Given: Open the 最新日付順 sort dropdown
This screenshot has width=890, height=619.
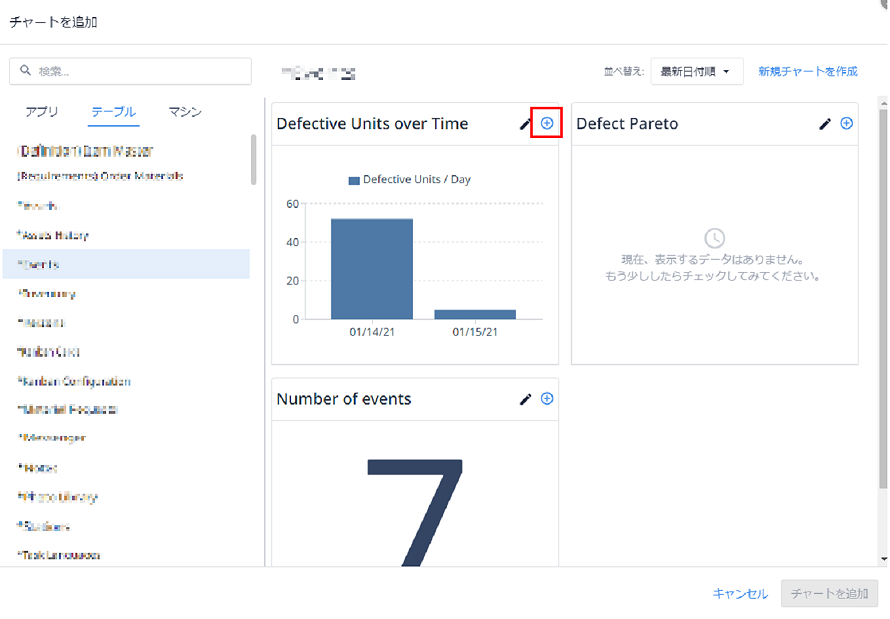Looking at the screenshot, I should (x=696, y=71).
